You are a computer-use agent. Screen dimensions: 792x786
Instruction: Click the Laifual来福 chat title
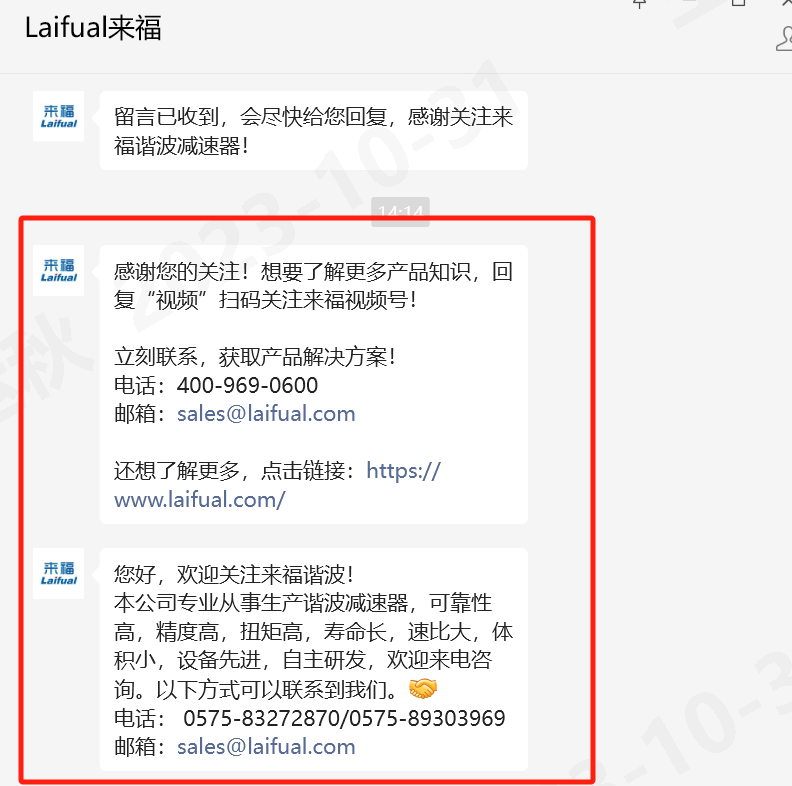coord(93,28)
